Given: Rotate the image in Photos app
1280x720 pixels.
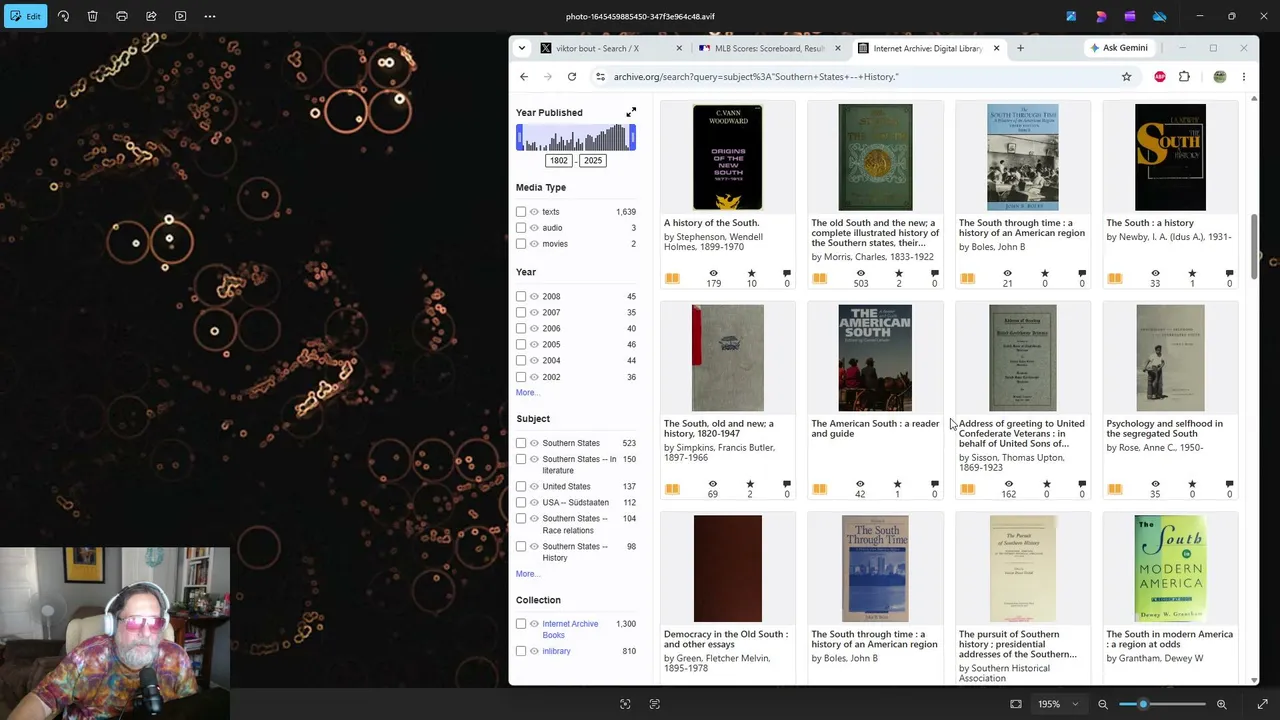Looking at the screenshot, I should click(63, 16).
